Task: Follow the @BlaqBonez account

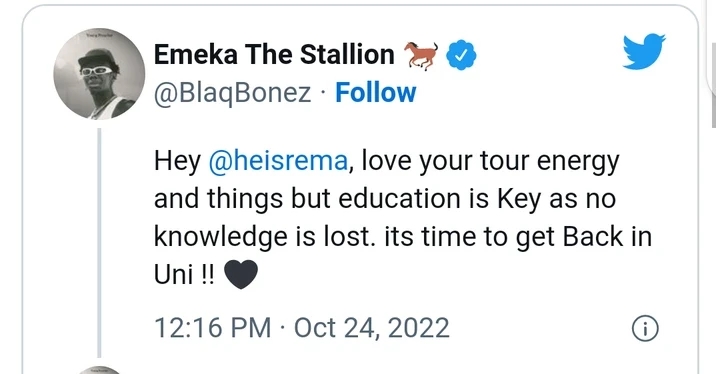Action: tap(375, 93)
